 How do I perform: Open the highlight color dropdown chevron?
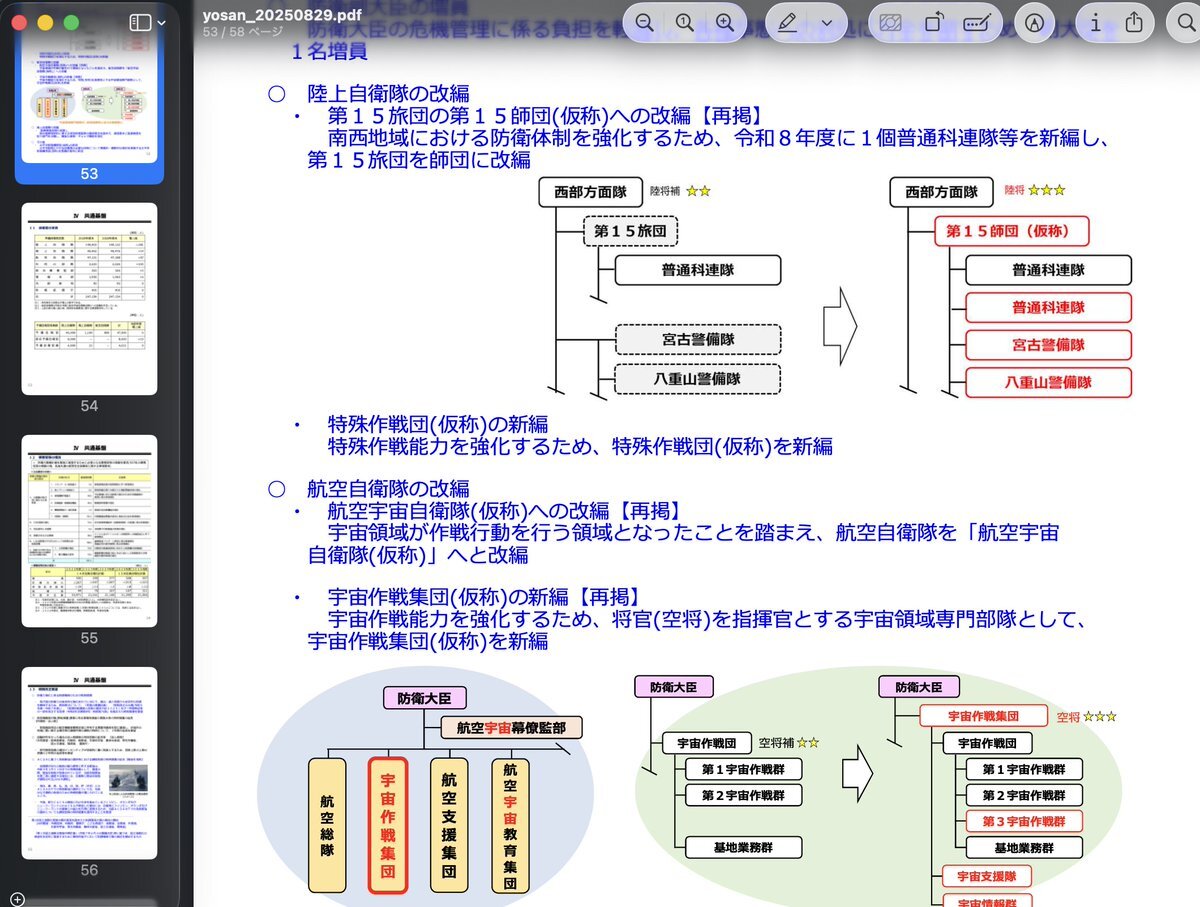(827, 22)
